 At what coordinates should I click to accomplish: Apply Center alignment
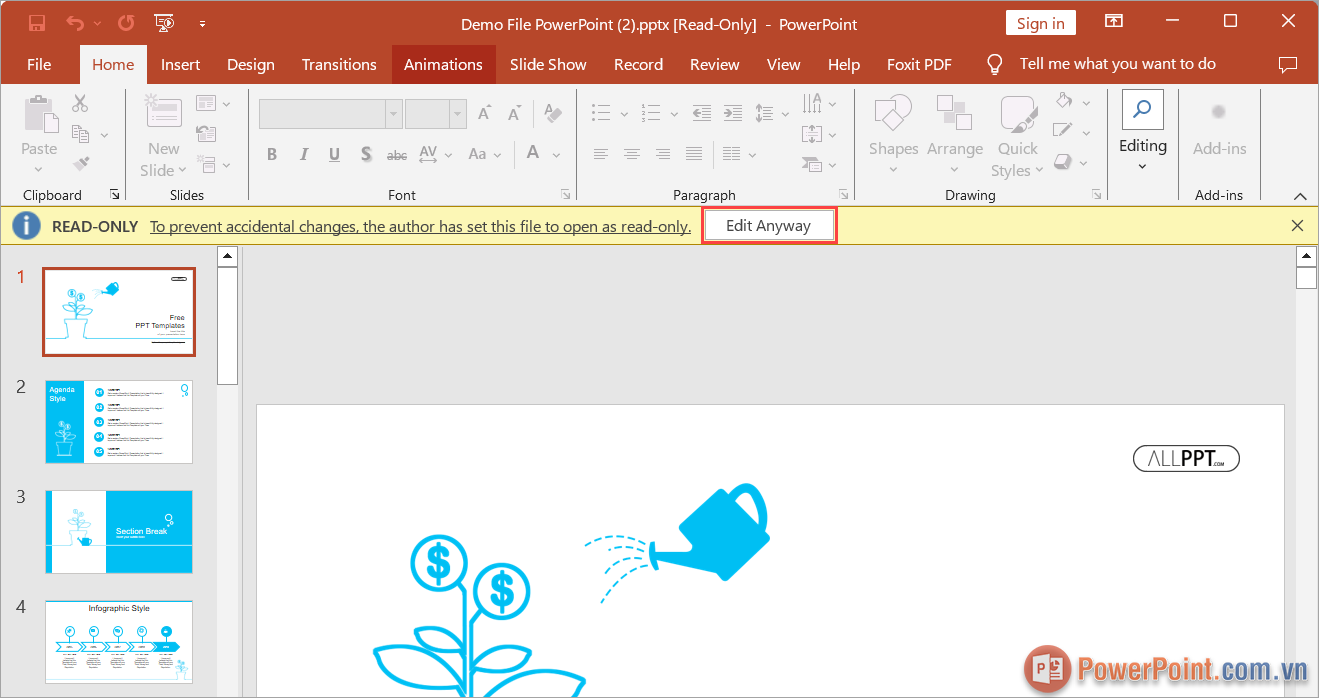(631, 153)
